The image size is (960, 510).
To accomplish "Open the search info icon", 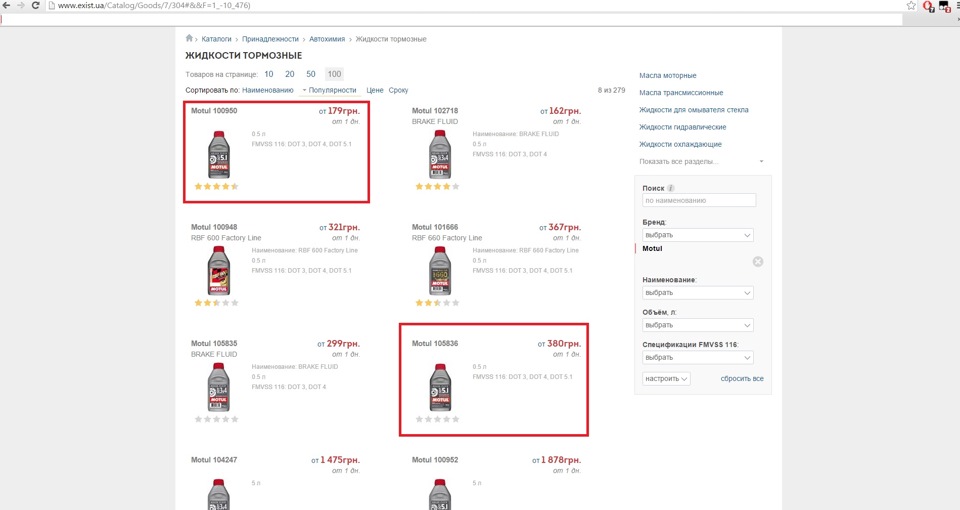I will (671, 188).
